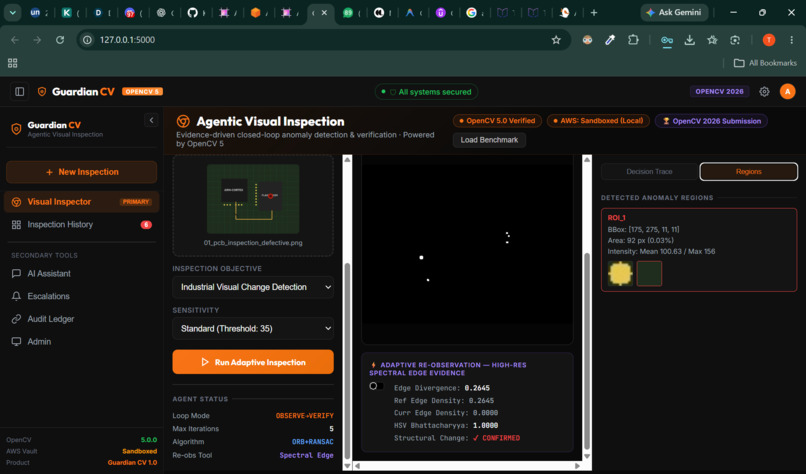
Task: Open the Sensitivity threshold dropdown
Action: pyautogui.click(x=253, y=329)
